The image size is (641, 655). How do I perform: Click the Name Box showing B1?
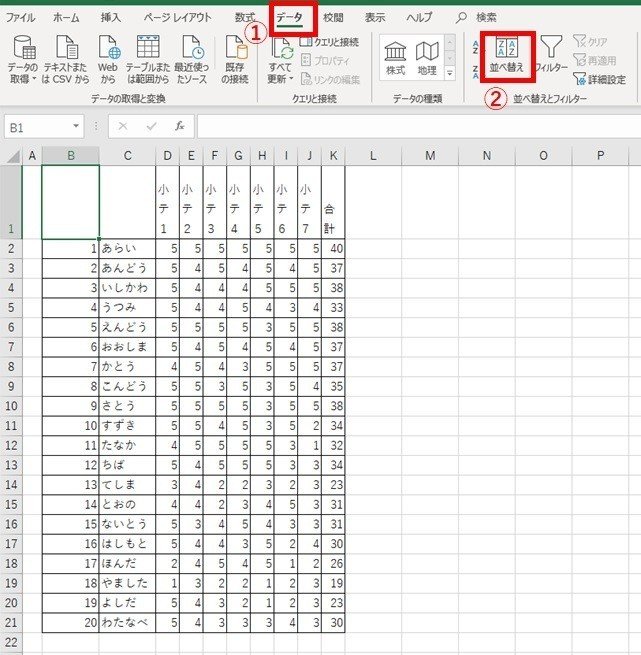pyautogui.click(x=38, y=127)
